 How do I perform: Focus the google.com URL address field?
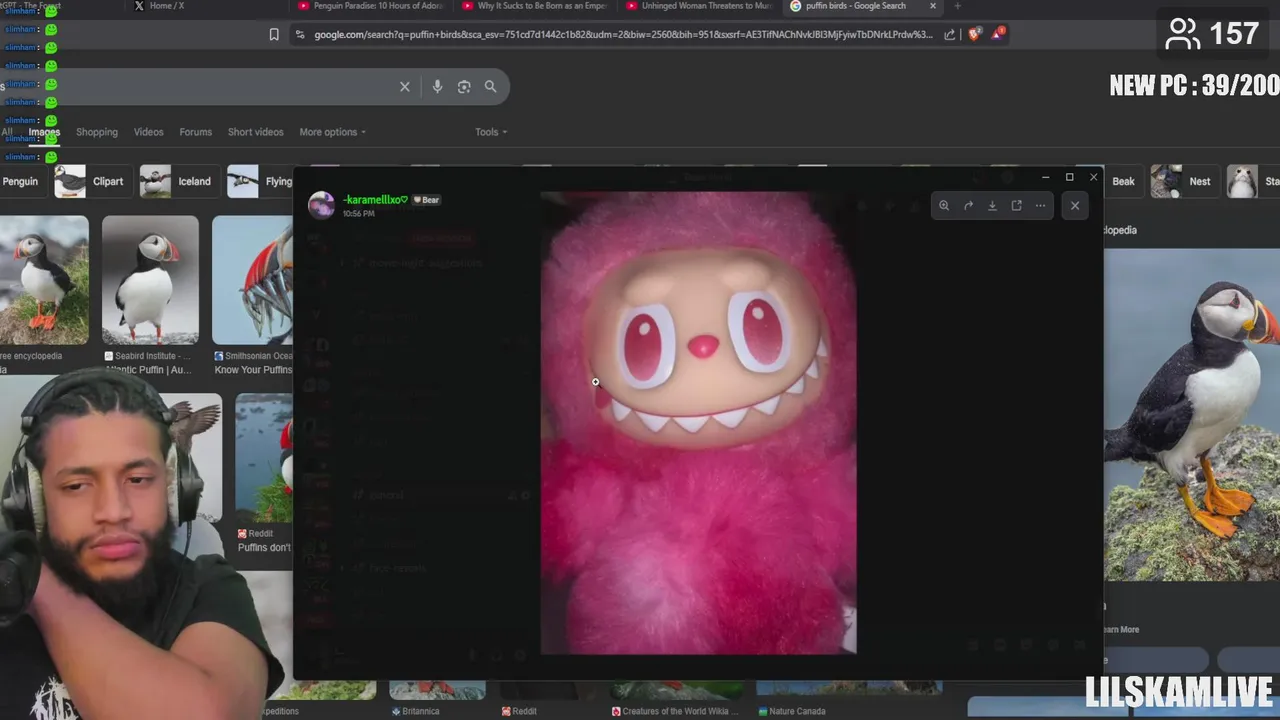(x=623, y=34)
